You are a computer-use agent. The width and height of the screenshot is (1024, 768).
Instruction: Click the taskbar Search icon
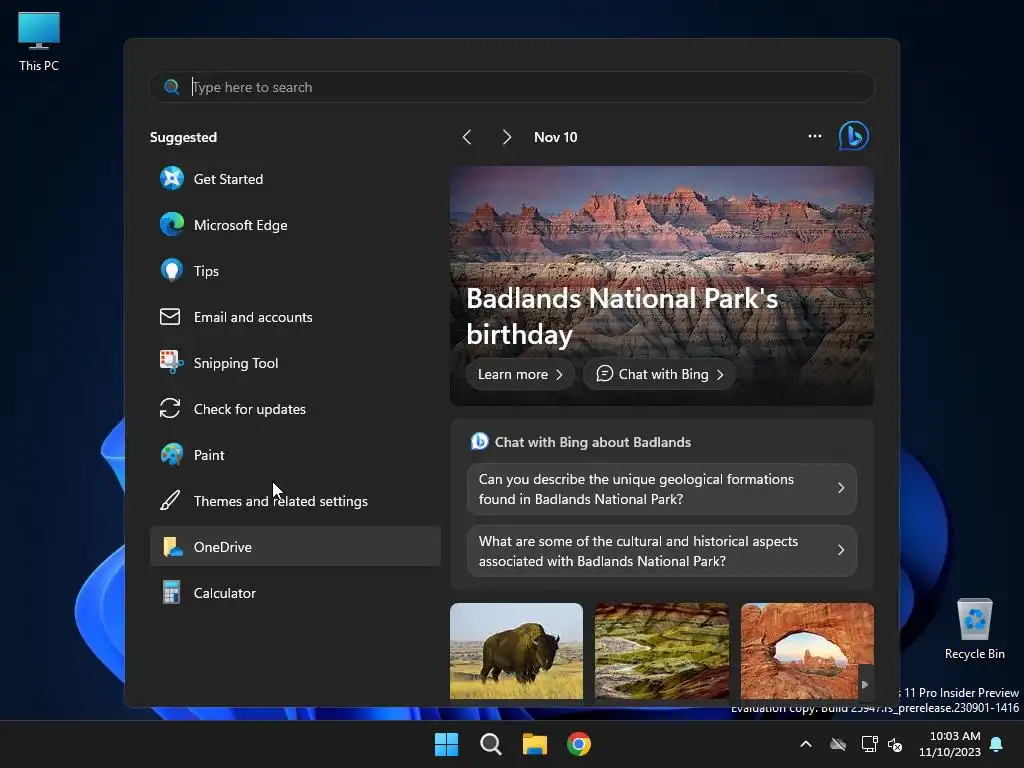490,744
